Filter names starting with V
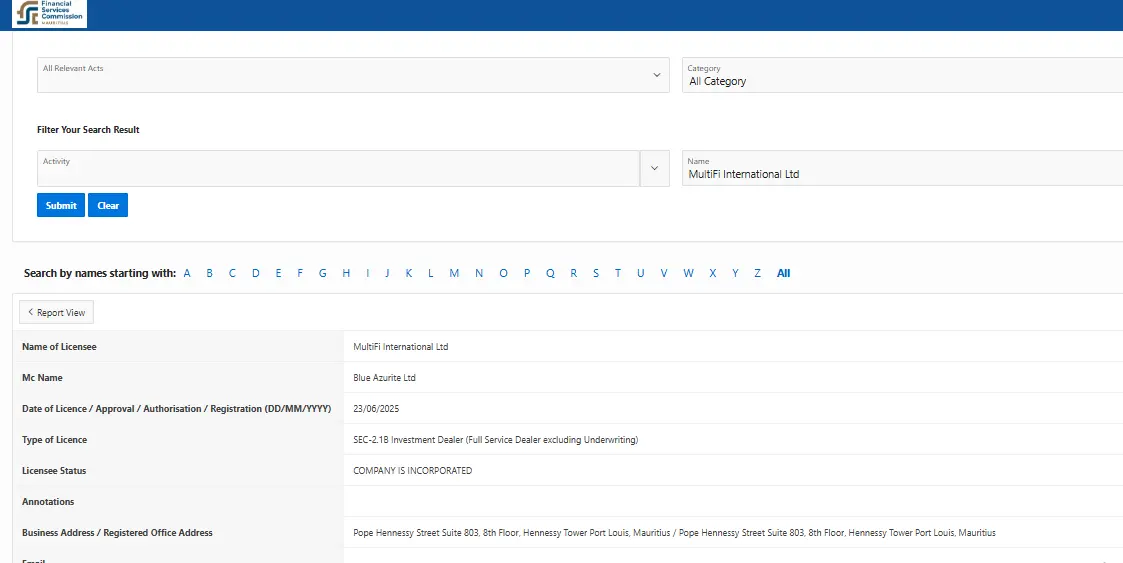Viewport: 1123px width, 563px height. tap(664, 273)
